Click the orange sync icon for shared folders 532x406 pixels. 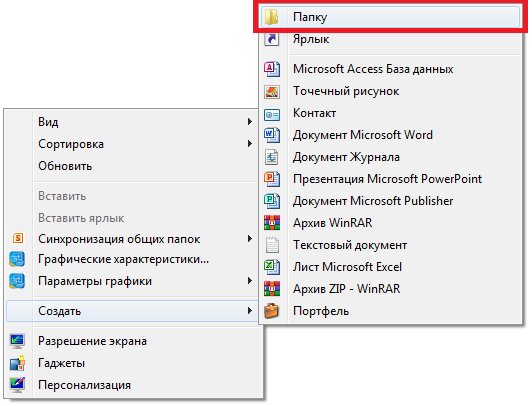click(x=18, y=238)
